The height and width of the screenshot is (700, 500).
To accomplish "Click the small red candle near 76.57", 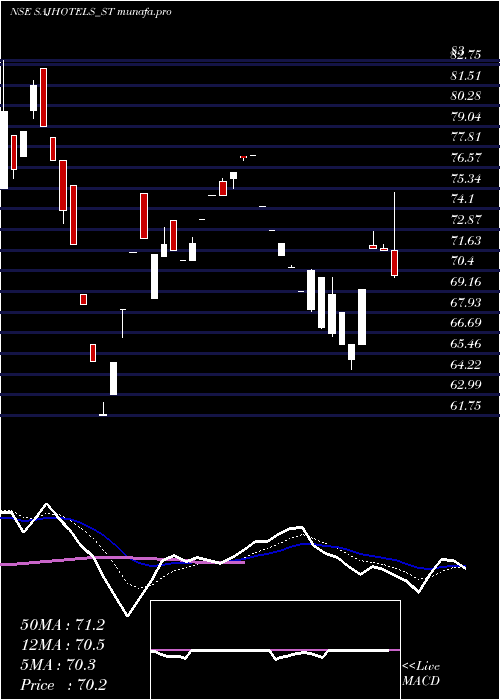I will (244, 157).
